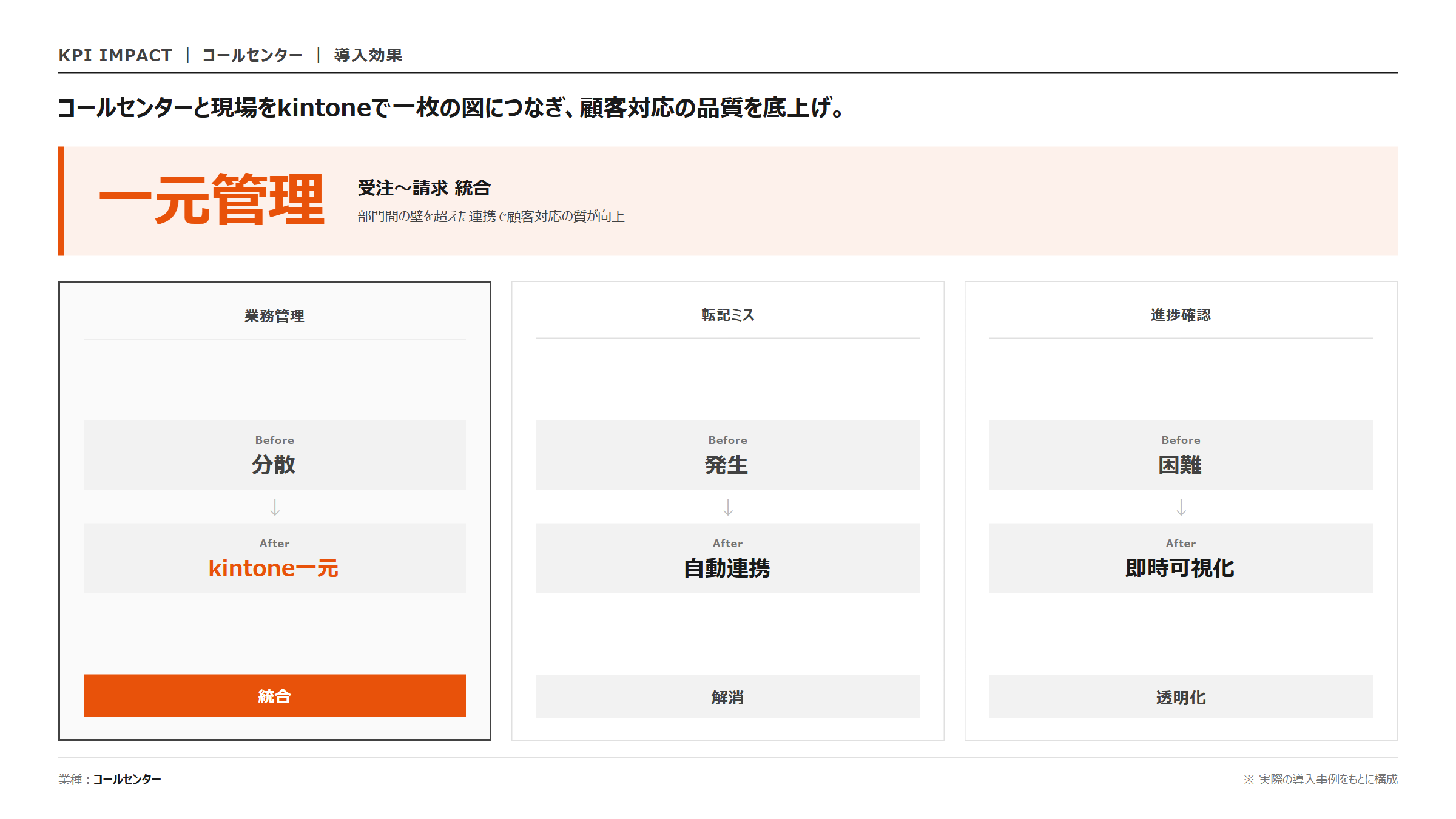Click the "Before" label in the 転記ミス card
Image resolution: width=1456 pixels, height=819 pixels.
click(x=728, y=440)
